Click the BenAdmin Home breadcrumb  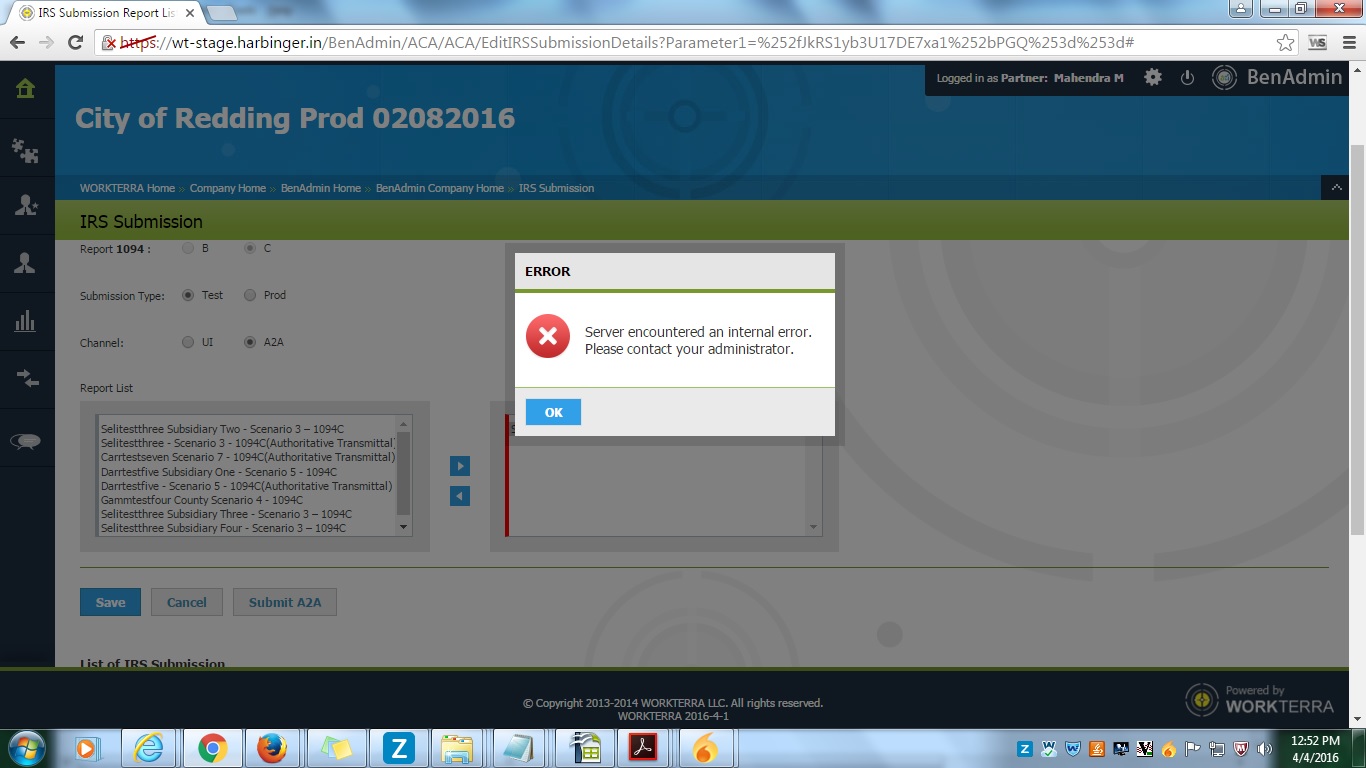pos(320,188)
